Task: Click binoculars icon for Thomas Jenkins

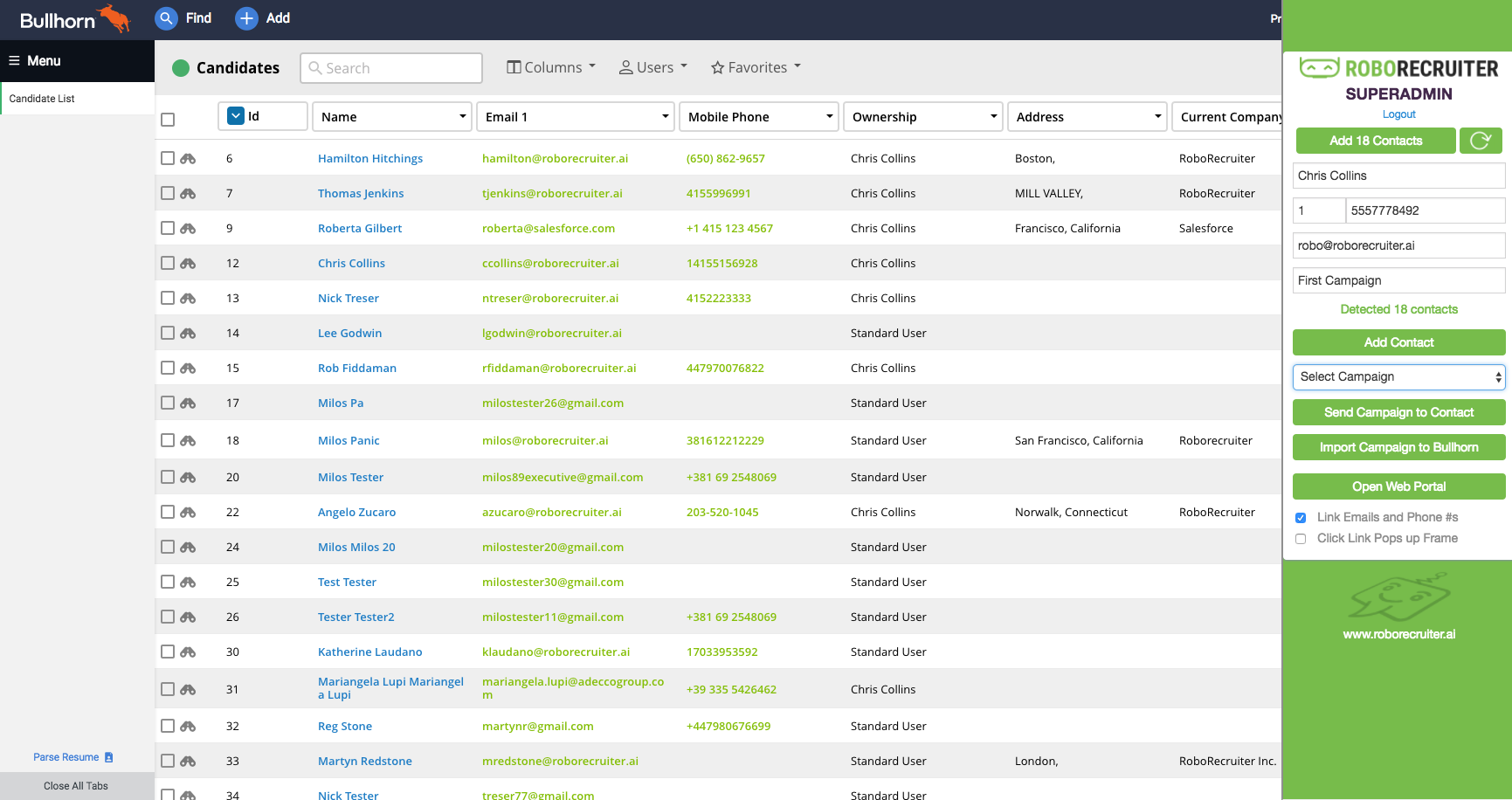Action: 188,194
